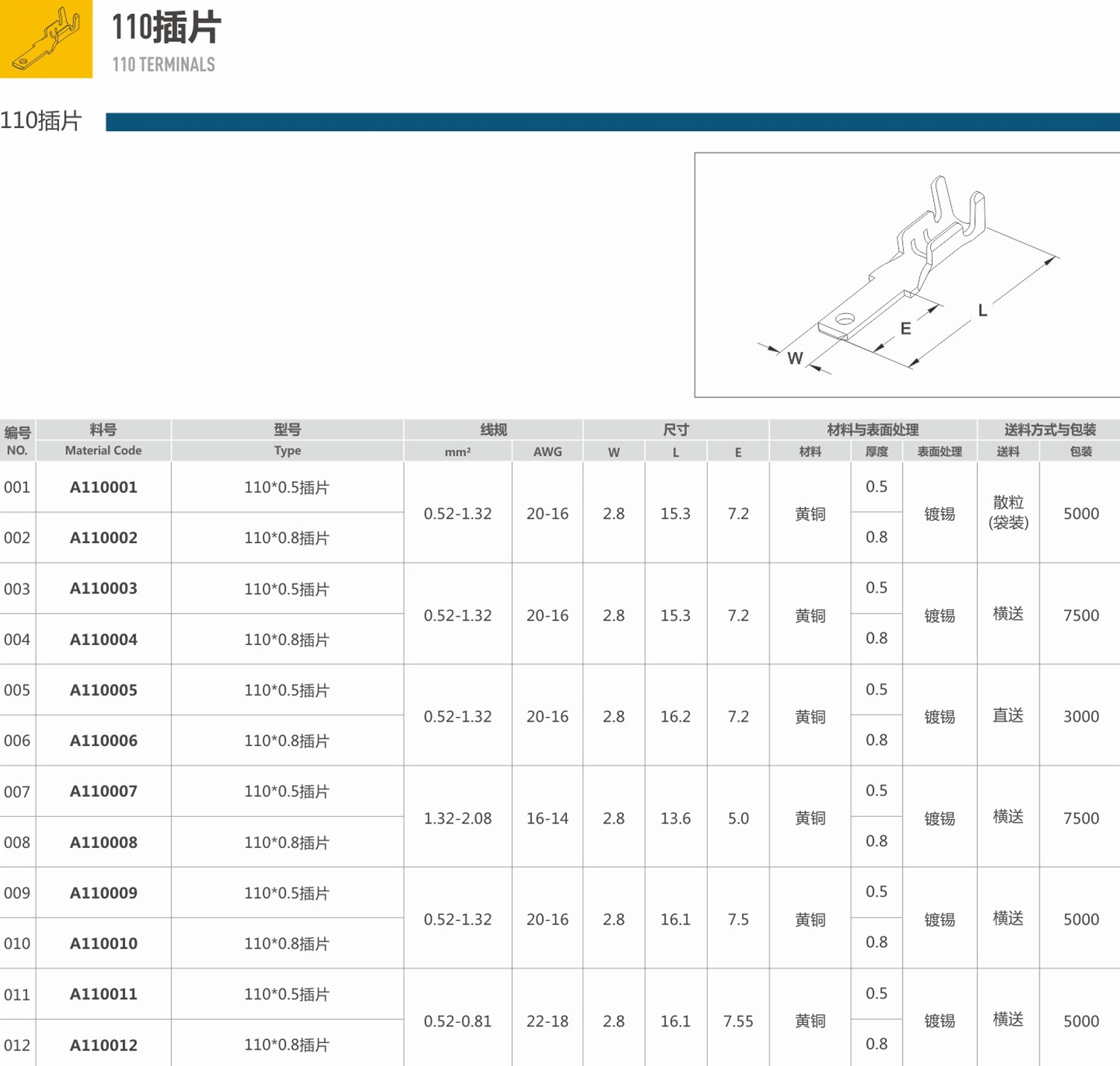Click the AWG column header
The width and height of the screenshot is (1120, 1066).
[547, 452]
